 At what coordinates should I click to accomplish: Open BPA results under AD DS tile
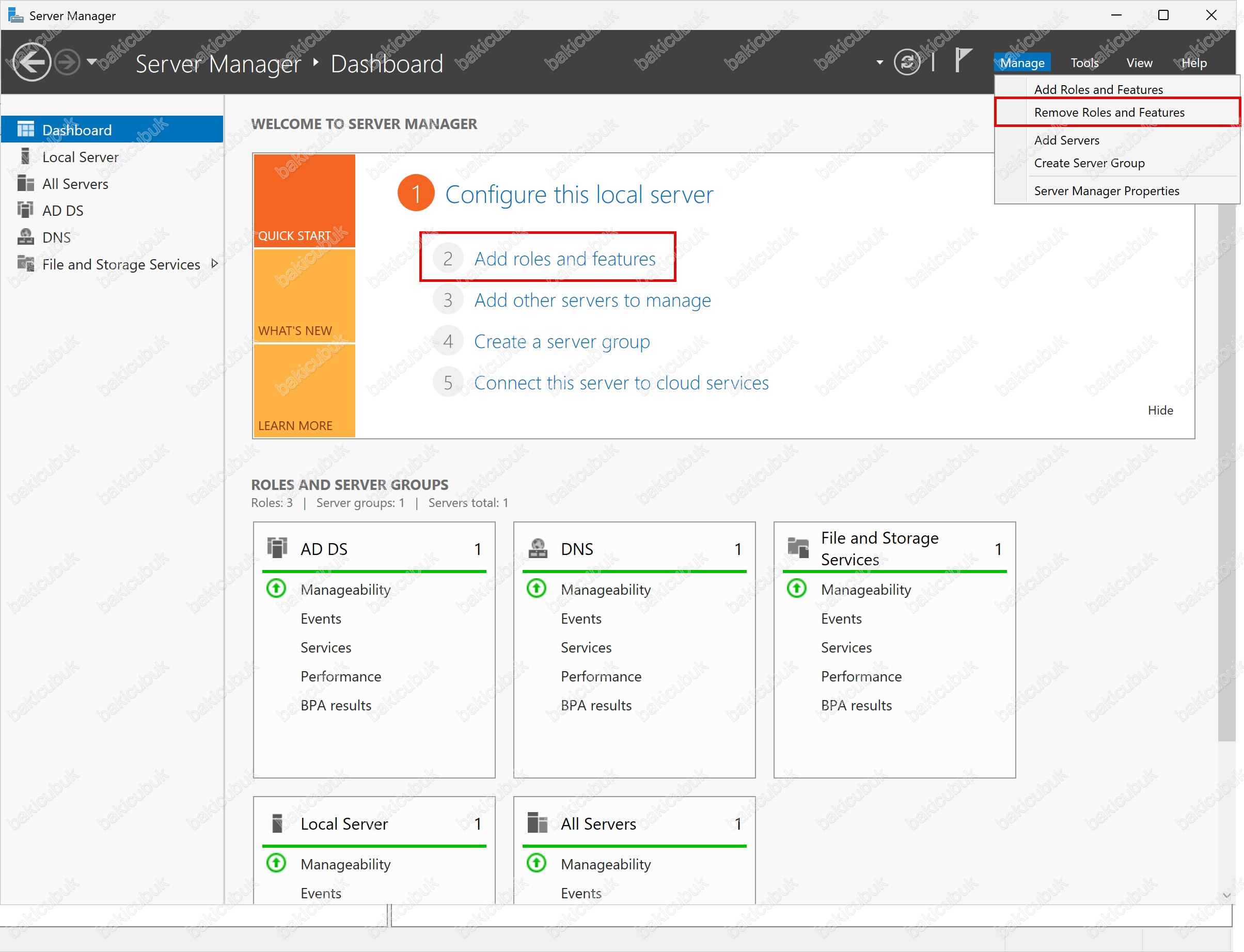(336, 705)
